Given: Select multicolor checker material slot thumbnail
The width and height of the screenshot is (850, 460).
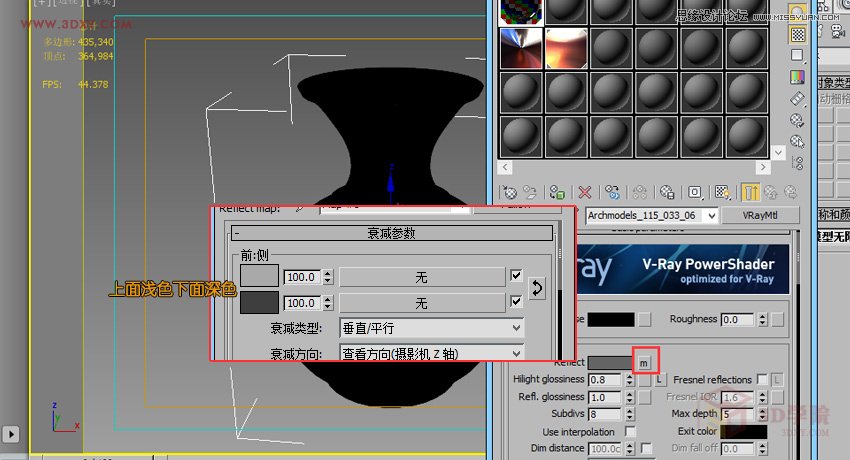Looking at the screenshot, I should click(x=521, y=11).
